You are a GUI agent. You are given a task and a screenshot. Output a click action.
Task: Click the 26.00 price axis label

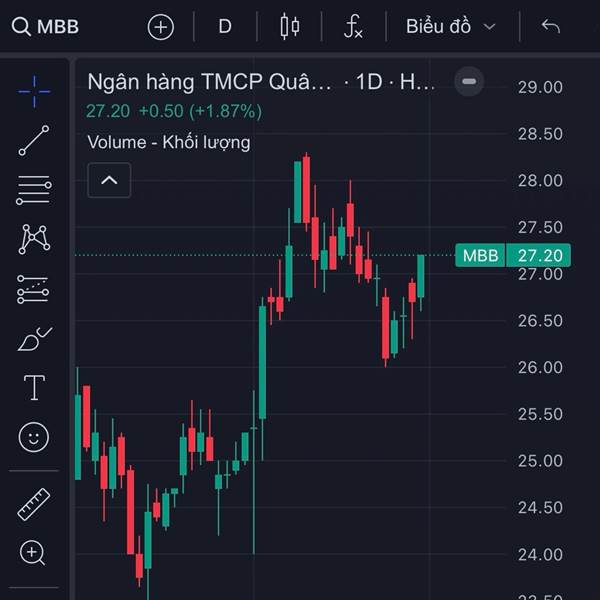point(540,367)
